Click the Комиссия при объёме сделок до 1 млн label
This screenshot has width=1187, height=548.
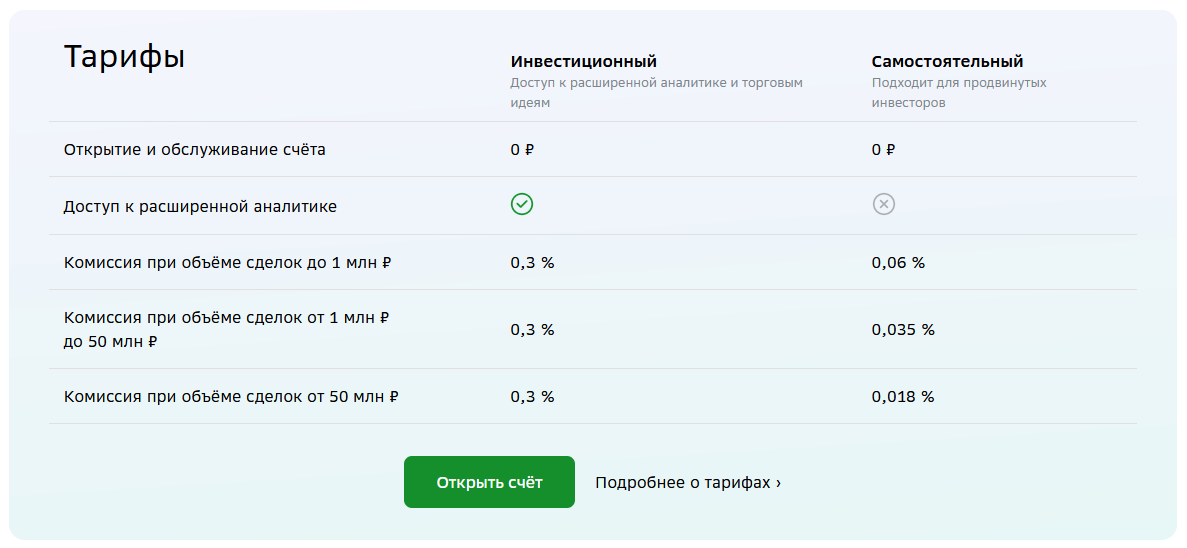pyautogui.click(x=227, y=263)
